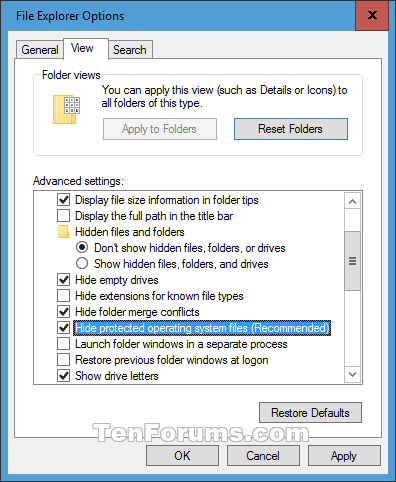Screen dimensions: 396x482
Task: Click the Cancel button
Action: click(263, 455)
